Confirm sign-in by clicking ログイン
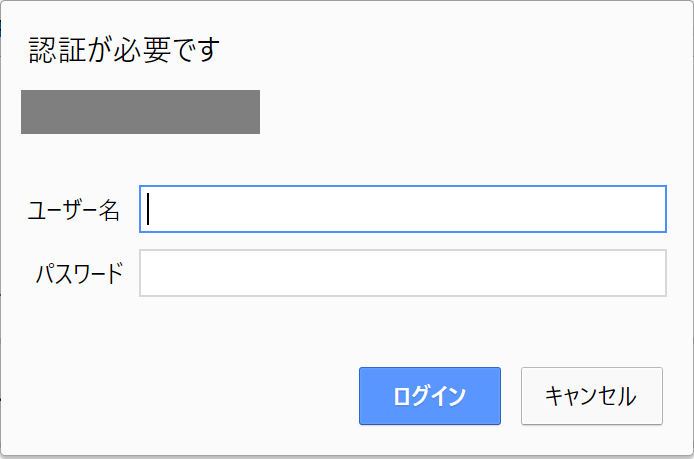Image resolution: width=694 pixels, height=459 pixels. click(x=429, y=396)
